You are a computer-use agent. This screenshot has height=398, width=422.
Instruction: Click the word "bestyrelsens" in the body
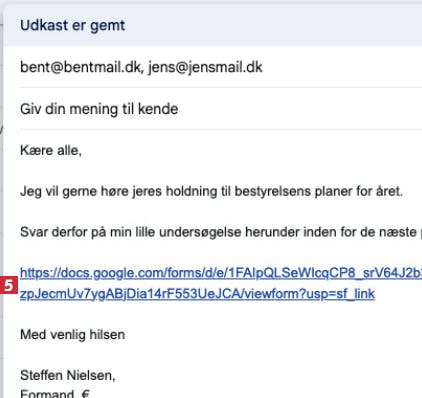[x=273, y=191]
